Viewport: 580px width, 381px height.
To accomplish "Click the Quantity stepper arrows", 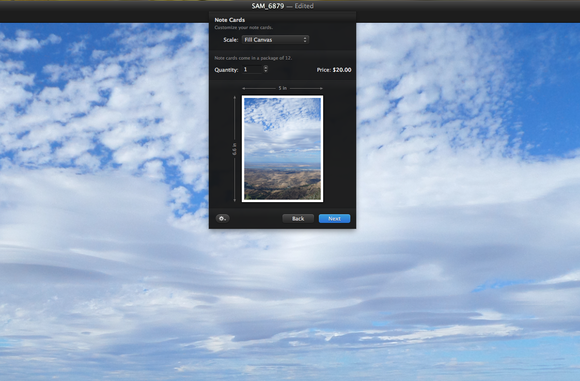I will 266,69.
